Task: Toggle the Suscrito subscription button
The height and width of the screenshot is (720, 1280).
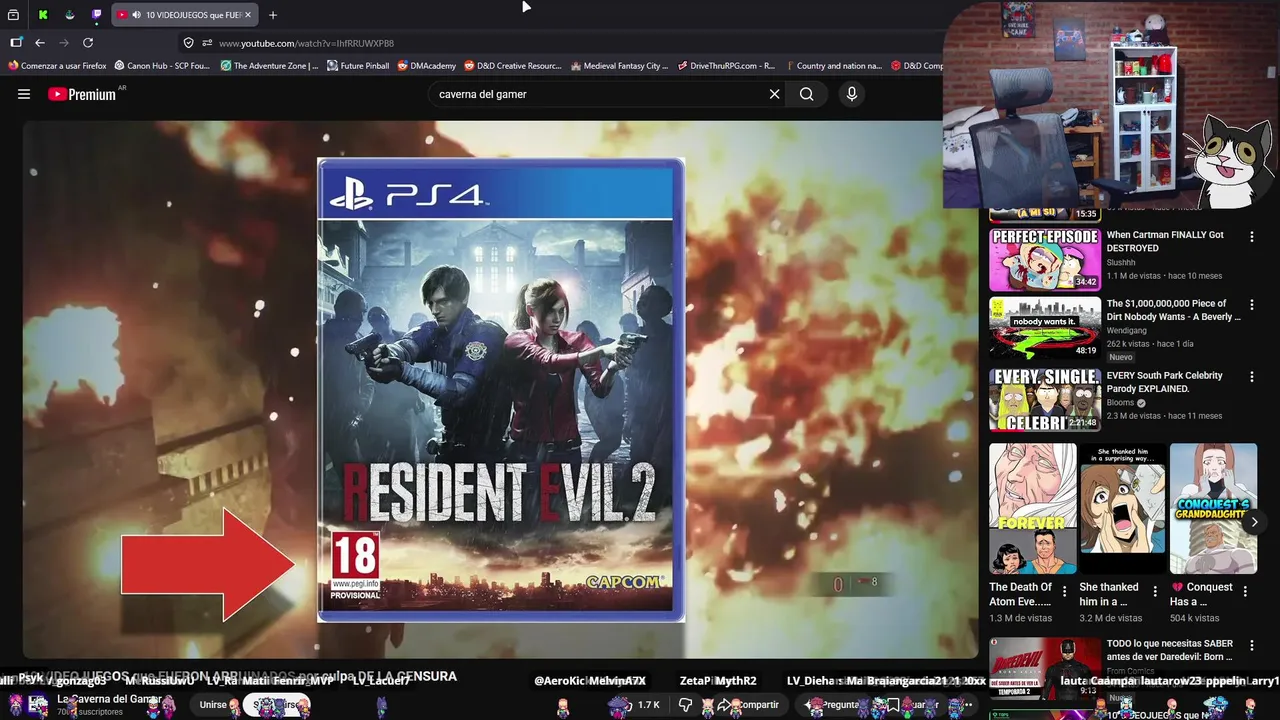Action: [x=276, y=705]
